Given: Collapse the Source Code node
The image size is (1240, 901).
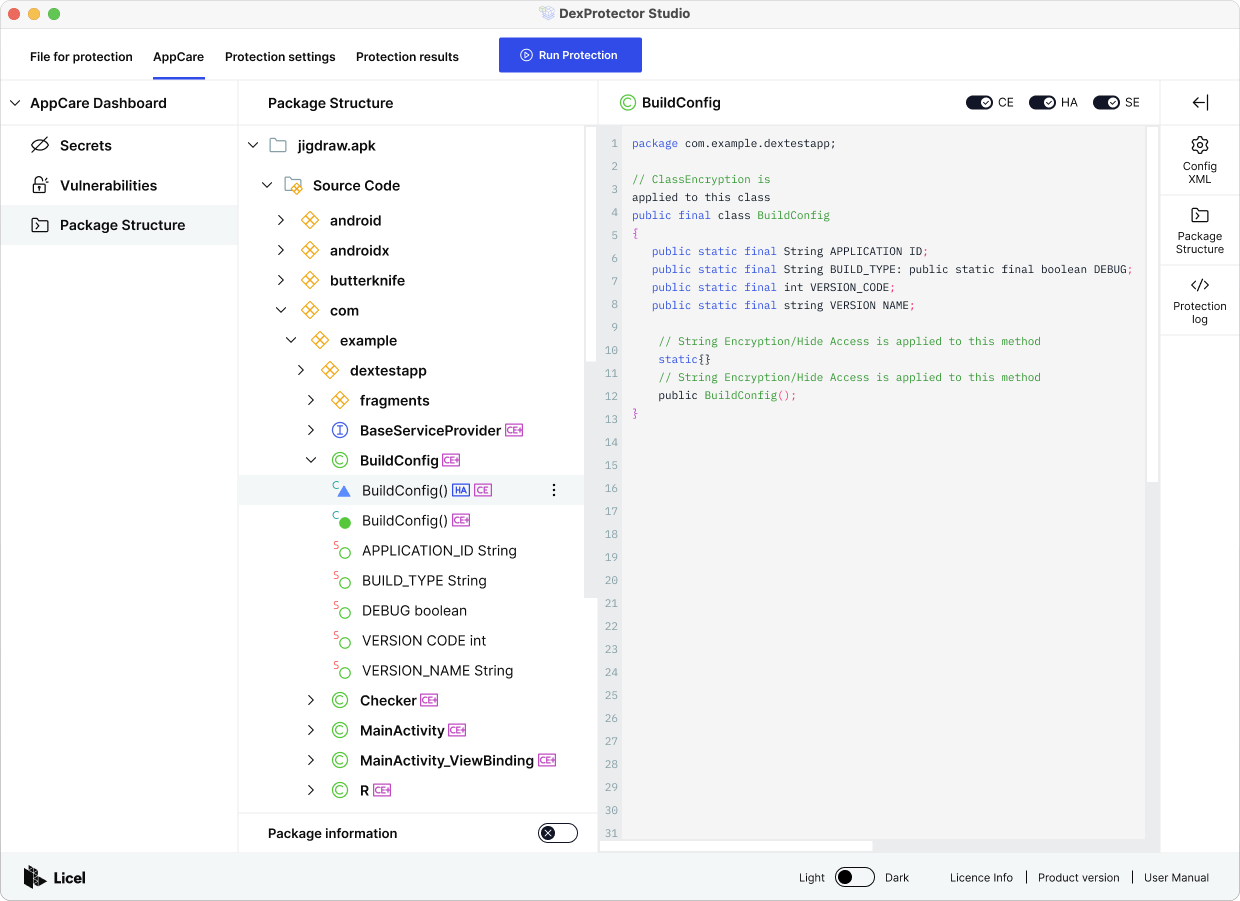Looking at the screenshot, I should 267,185.
